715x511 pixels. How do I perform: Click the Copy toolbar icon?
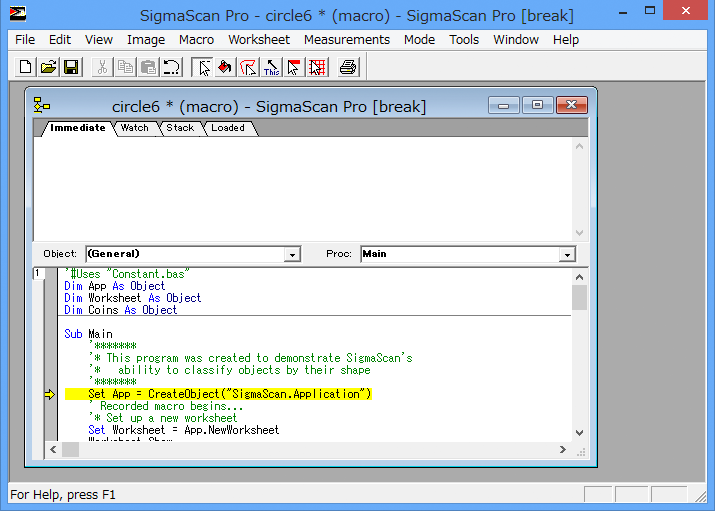click(125, 67)
